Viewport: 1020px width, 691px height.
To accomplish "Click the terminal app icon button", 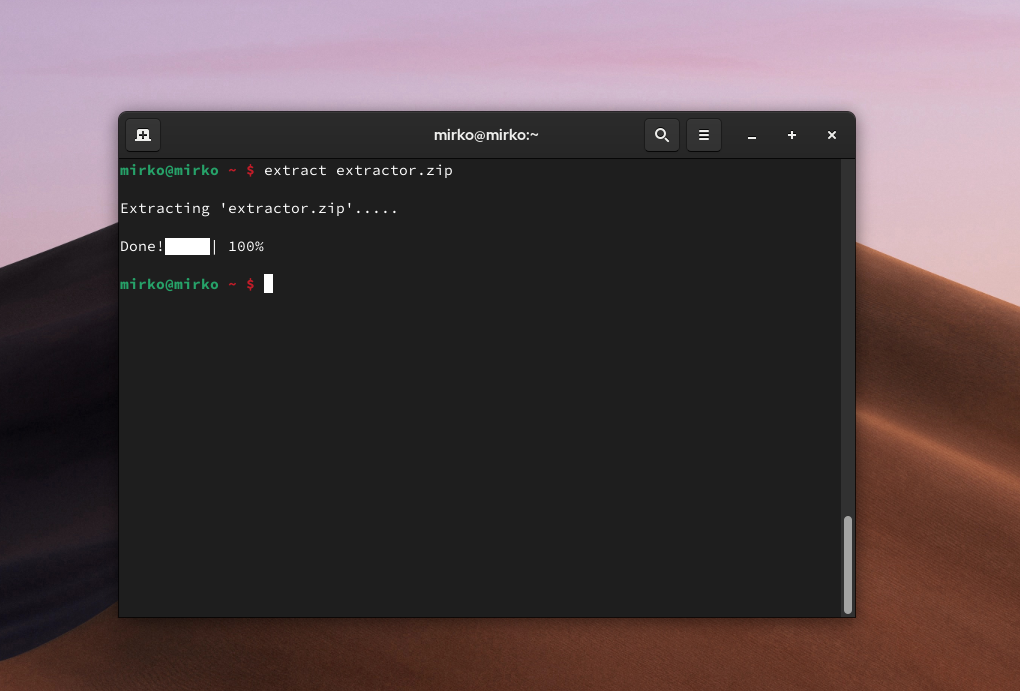I will (142, 135).
